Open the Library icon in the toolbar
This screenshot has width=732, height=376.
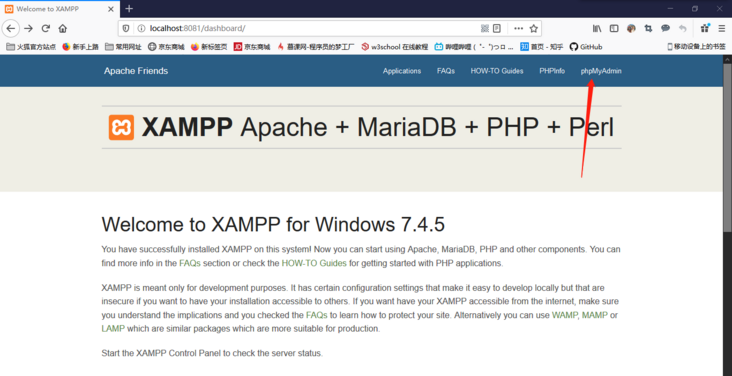[597, 28]
